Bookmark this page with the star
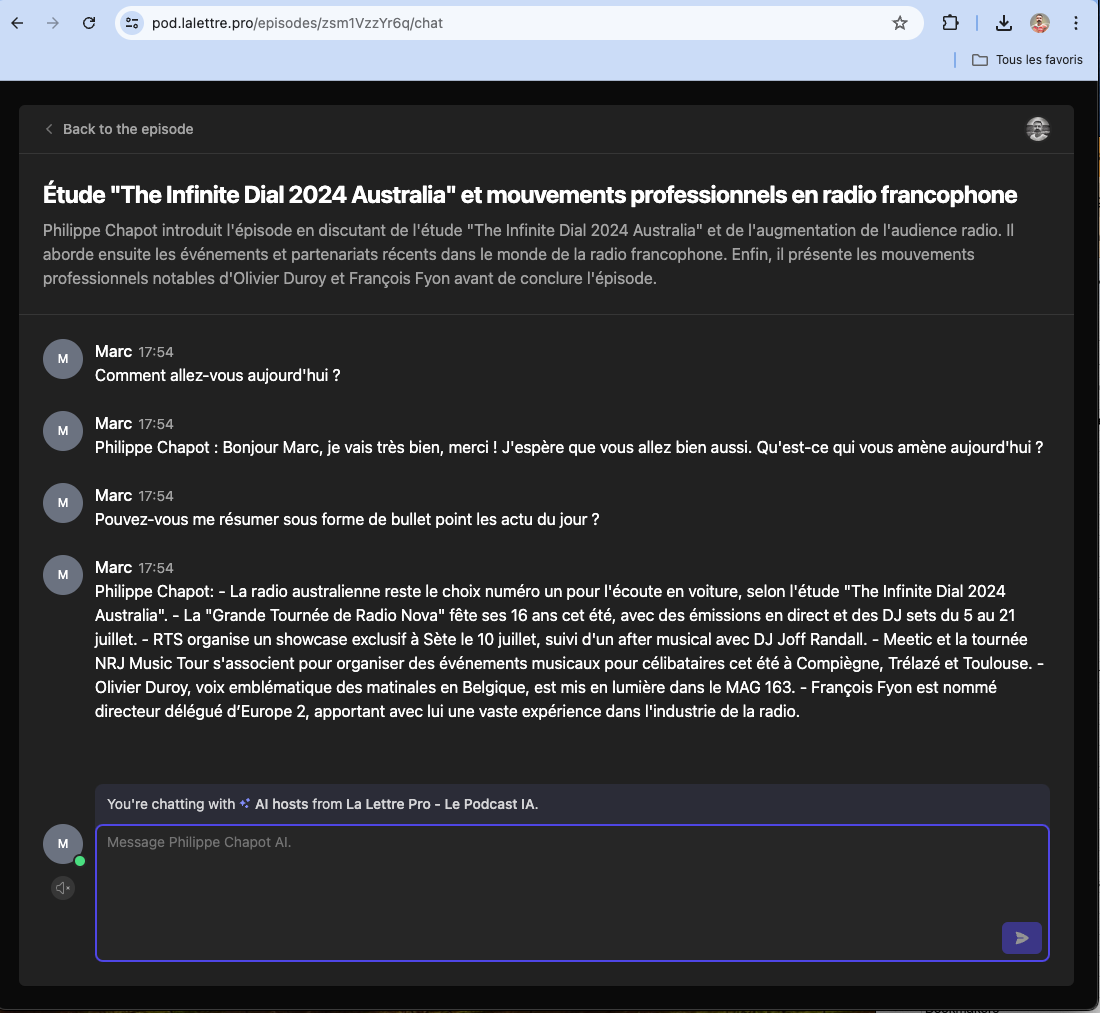 pos(900,23)
